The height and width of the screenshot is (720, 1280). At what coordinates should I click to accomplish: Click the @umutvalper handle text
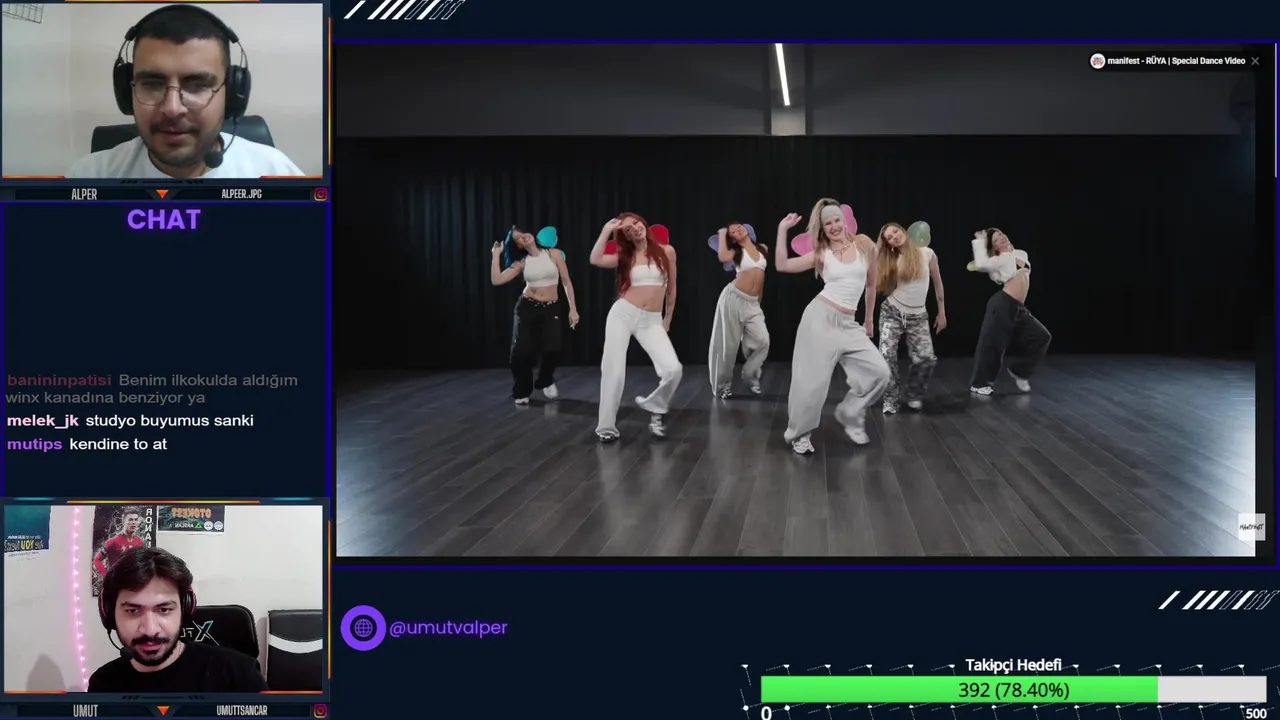[x=448, y=628]
